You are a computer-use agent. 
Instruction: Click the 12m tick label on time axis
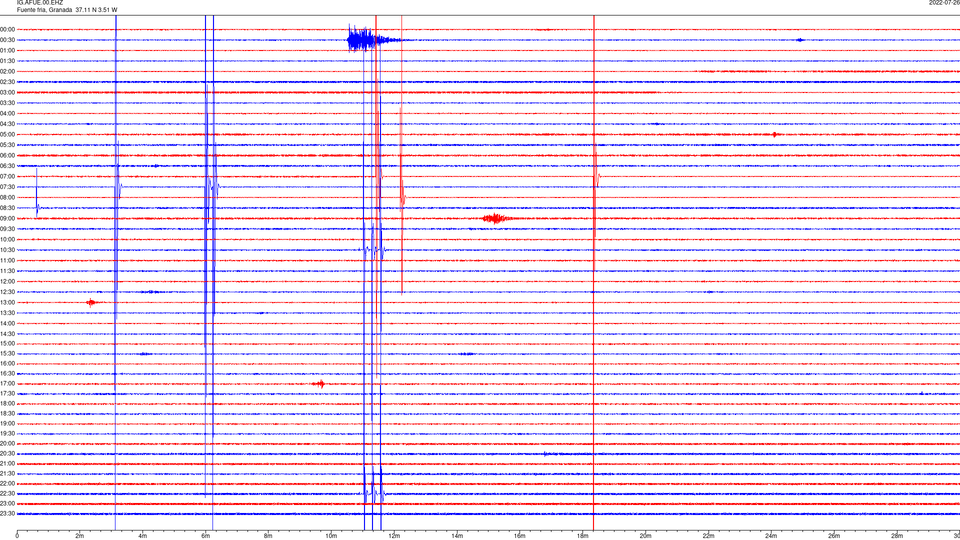point(394,536)
